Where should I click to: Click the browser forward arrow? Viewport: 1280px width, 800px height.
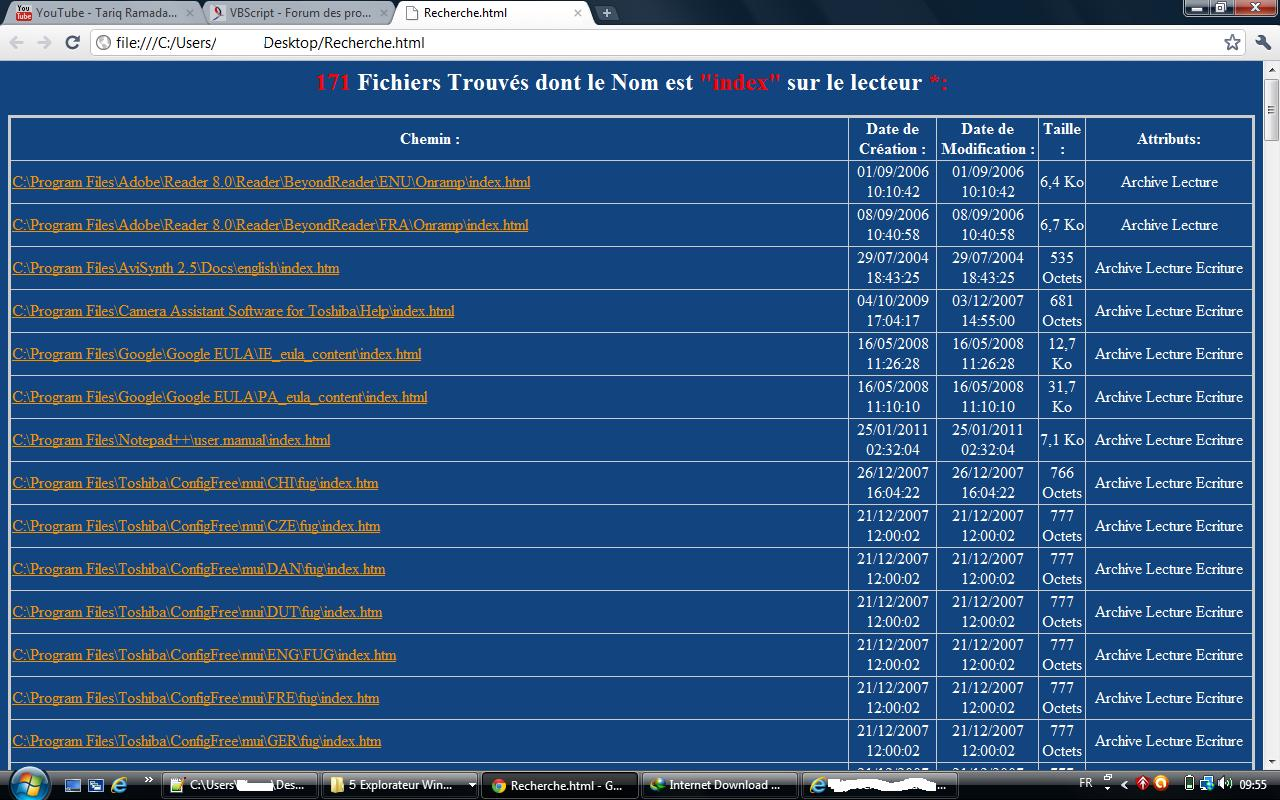[44, 42]
